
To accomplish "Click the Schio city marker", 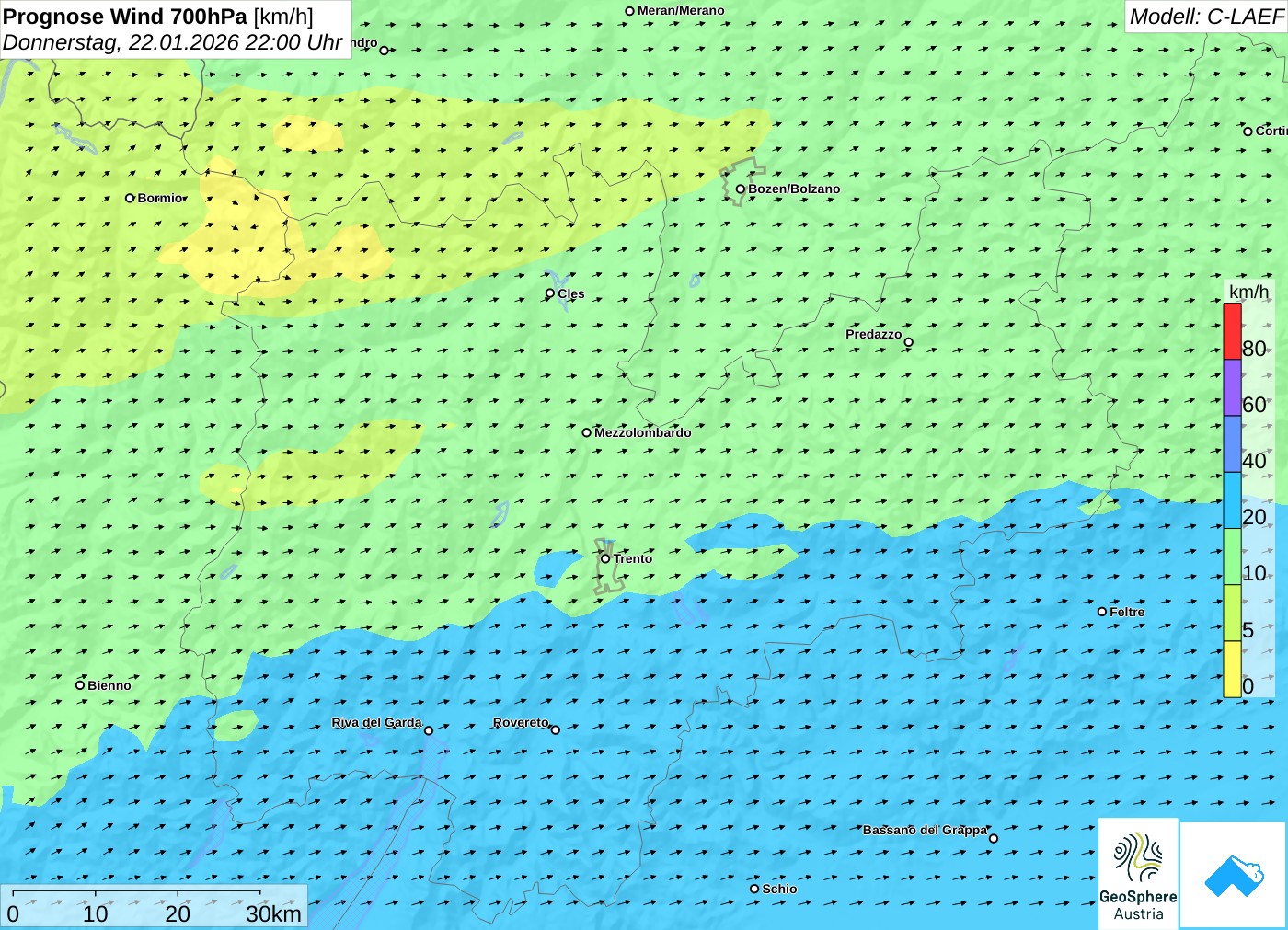I will coord(754,889).
